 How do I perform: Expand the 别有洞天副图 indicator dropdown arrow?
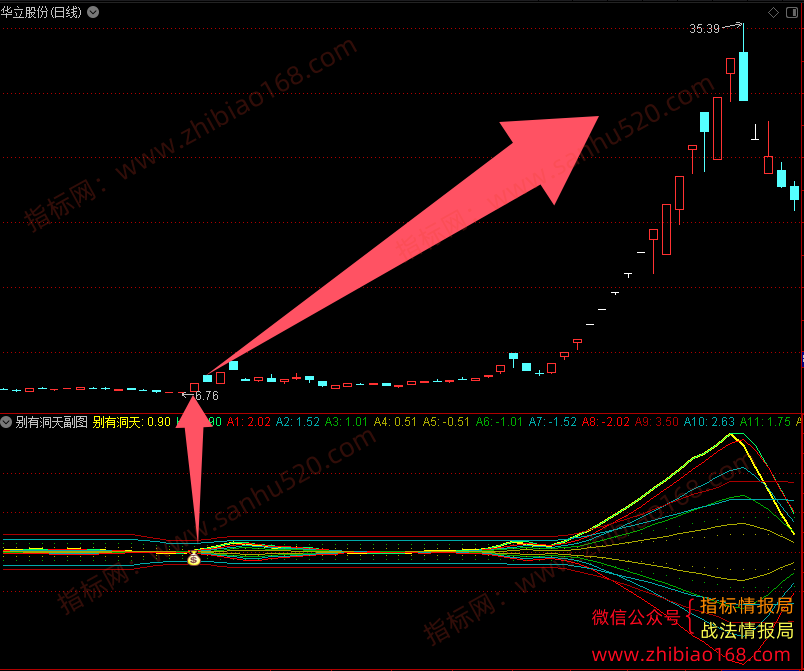pyautogui.click(x=6, y=422)
